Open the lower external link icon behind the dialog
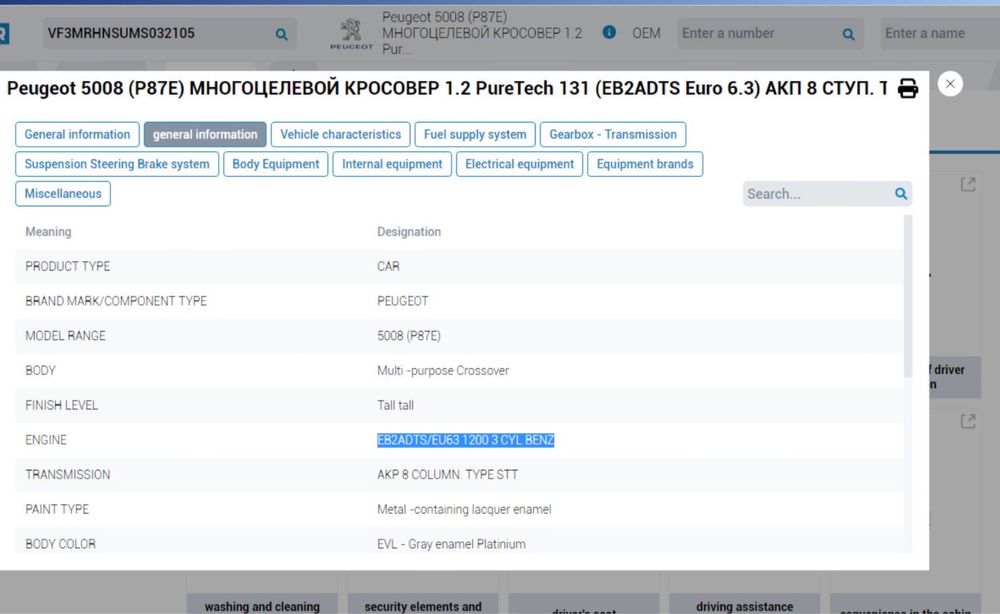The width and height of the screenshot is (1000, 614). click(x=968, y=421)
